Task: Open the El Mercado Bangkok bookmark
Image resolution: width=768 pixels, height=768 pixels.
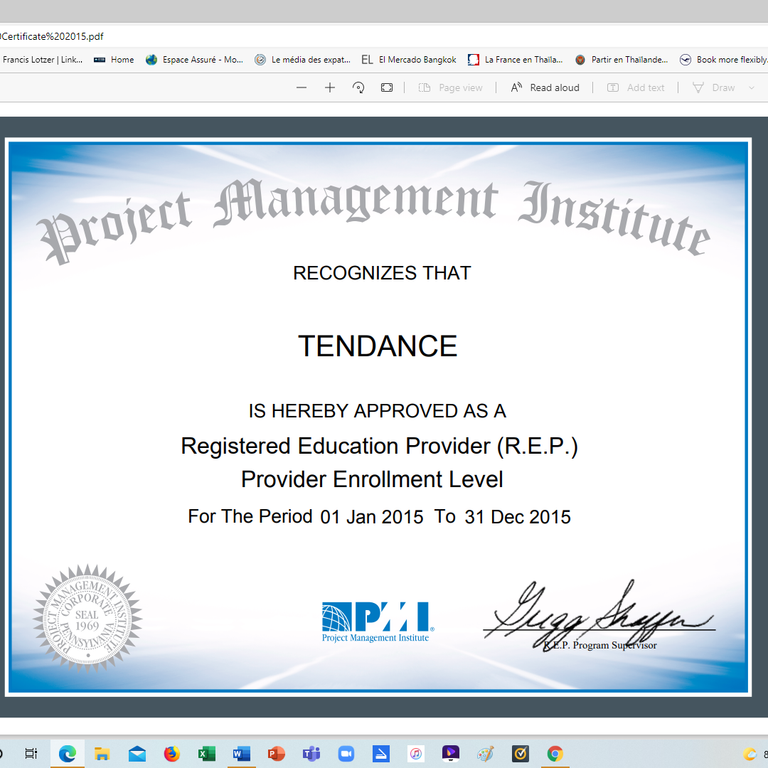Action: tap(409, 60)
